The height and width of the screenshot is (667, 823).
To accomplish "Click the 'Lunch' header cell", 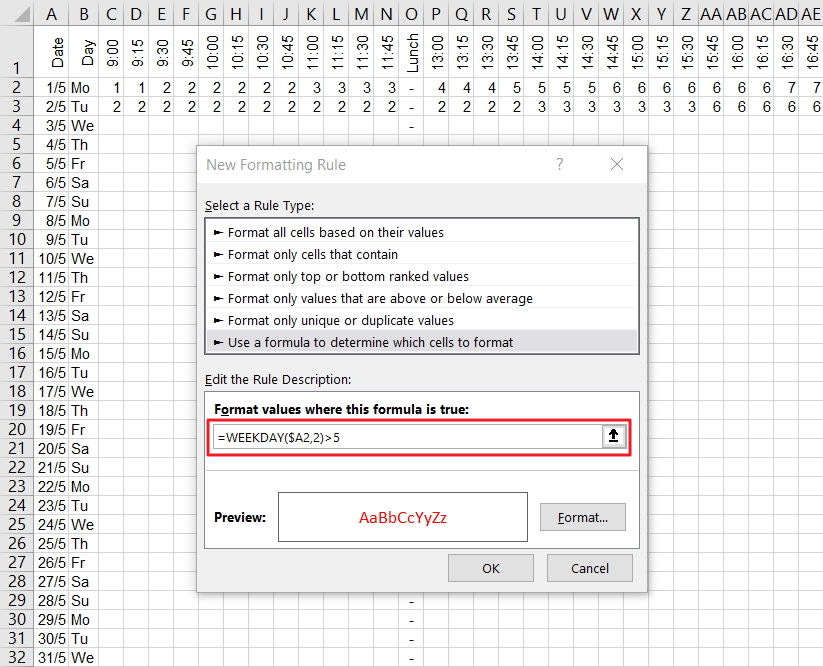I will (x=411, y=51).
